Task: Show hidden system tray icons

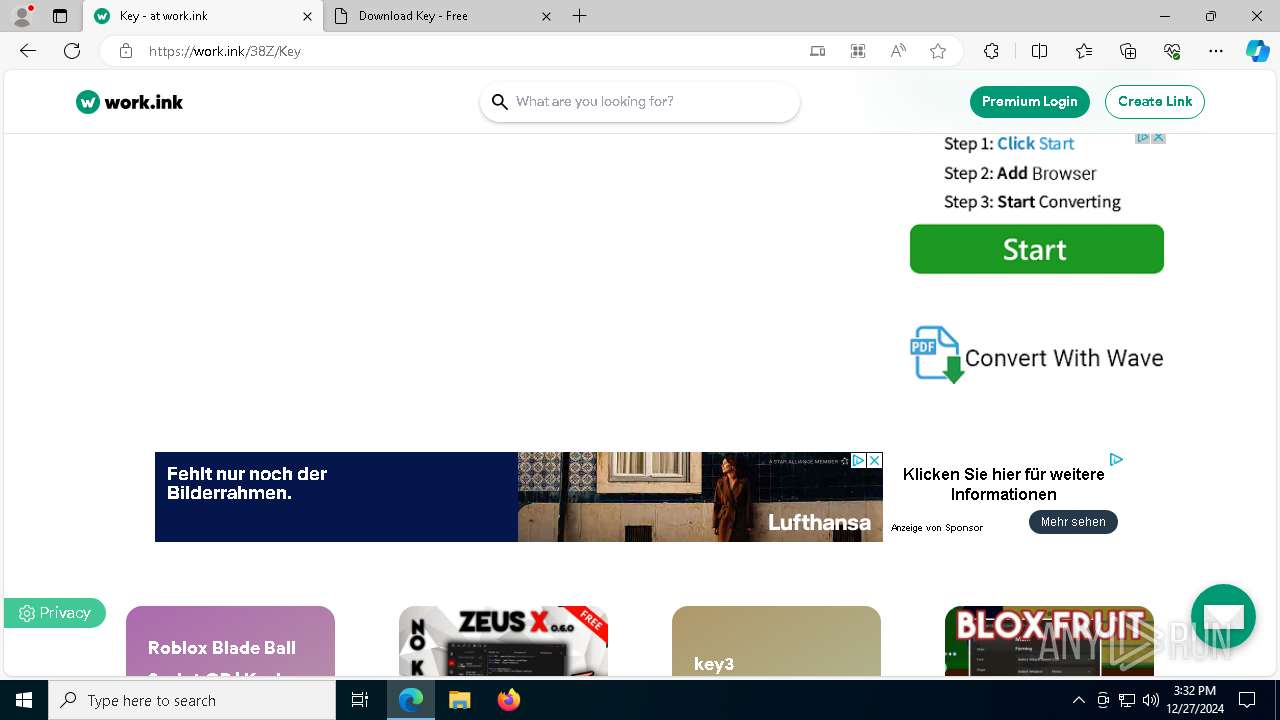Action: click(x=1078, y=700)
